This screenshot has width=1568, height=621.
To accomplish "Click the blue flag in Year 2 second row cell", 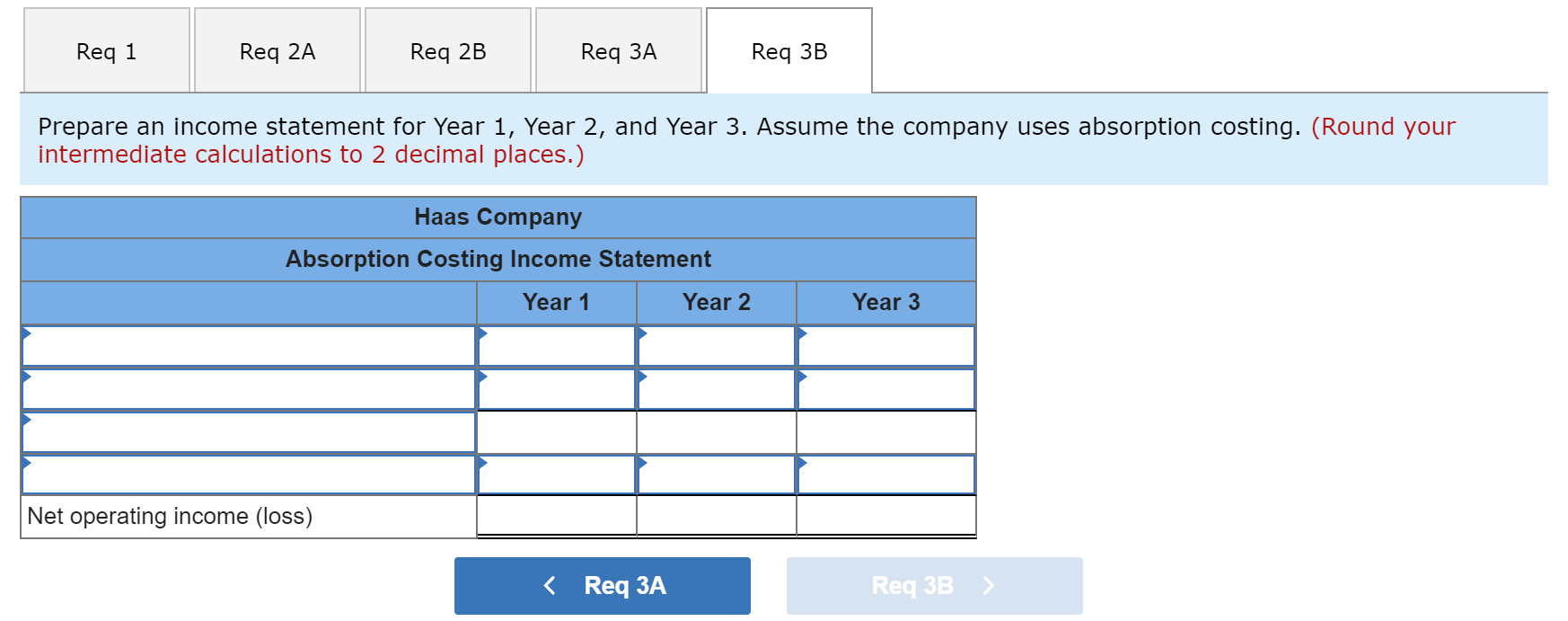I will click(x=641, y=377).
